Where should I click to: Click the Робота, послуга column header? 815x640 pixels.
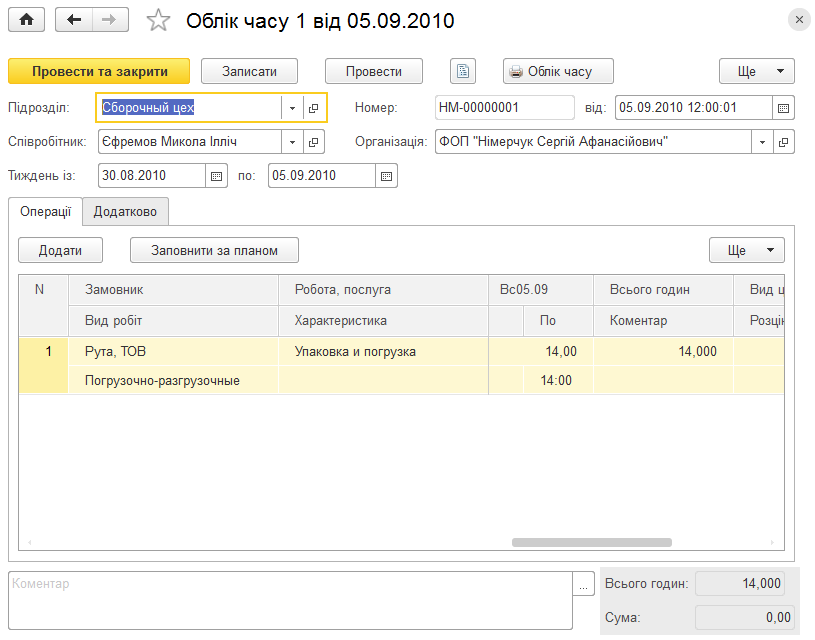tap(383, 290)
